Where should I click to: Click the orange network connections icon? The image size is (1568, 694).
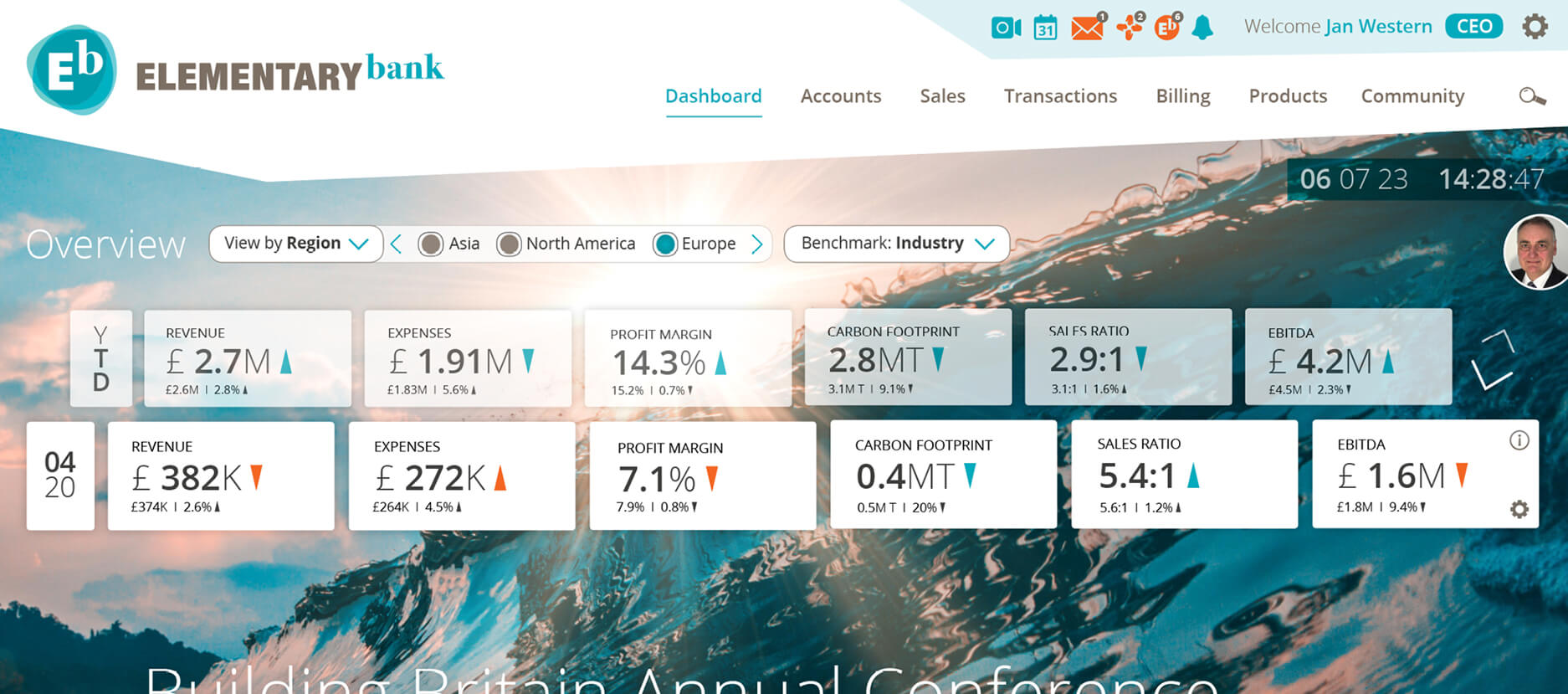(1130, 28)
